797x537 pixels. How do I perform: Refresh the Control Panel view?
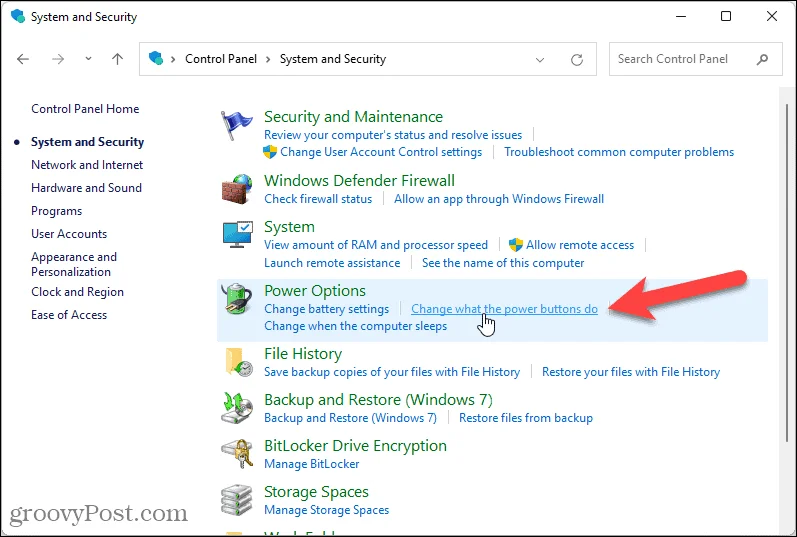pyautogui.click(x=577, y=59)
